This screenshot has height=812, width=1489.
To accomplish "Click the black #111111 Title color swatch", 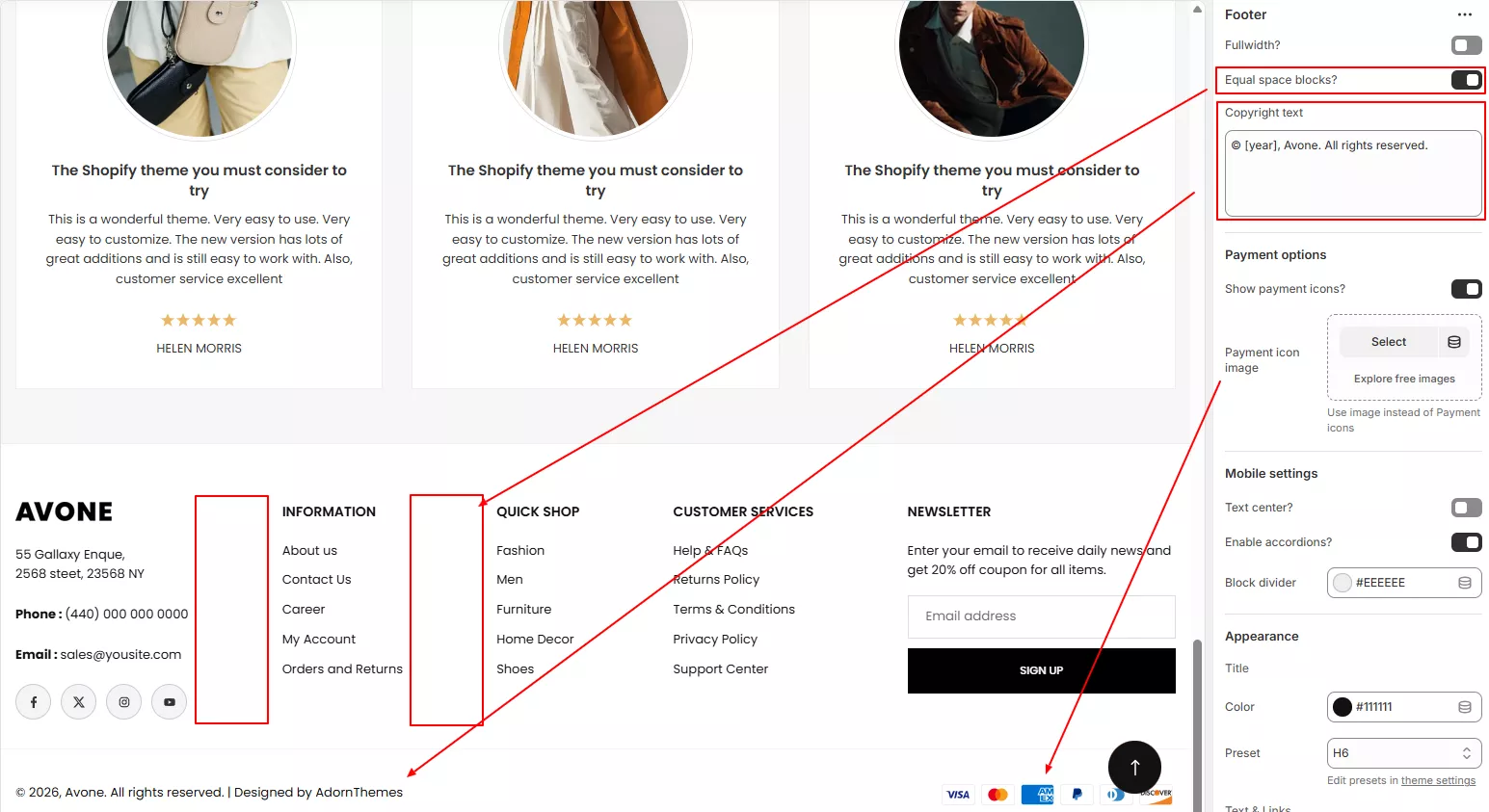I will coord(1343,707).
